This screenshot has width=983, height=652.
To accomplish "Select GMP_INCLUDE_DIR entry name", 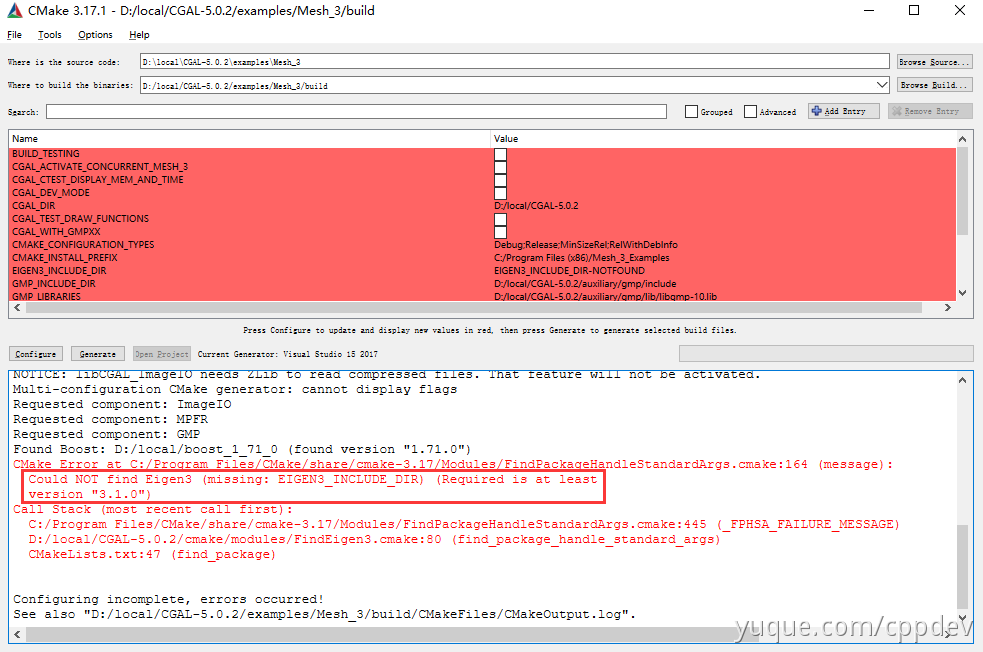I will (x=53, y=284).
